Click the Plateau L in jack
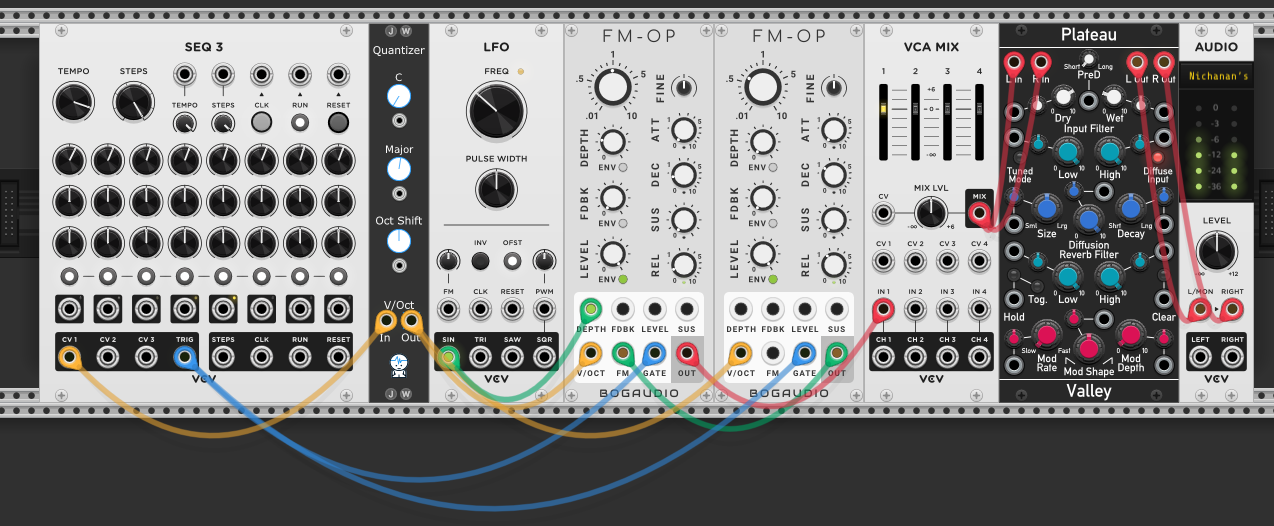Viewport: 1274px width, 526px height. click(1015, 64)
